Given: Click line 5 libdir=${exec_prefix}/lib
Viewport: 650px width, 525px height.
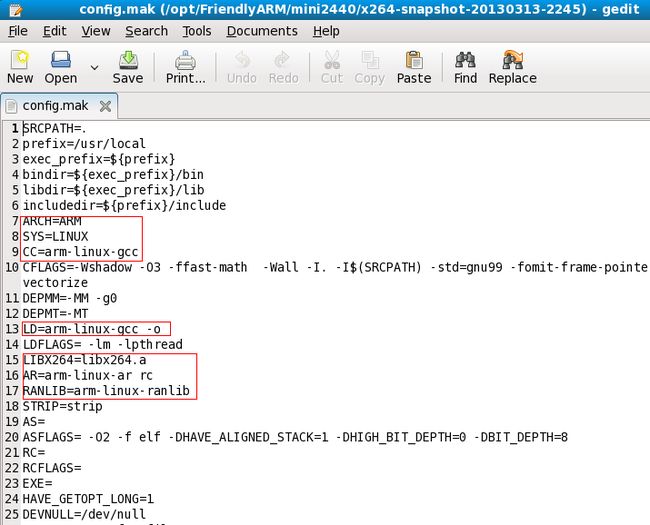Looking at the screenshot, I should (113, 190).
